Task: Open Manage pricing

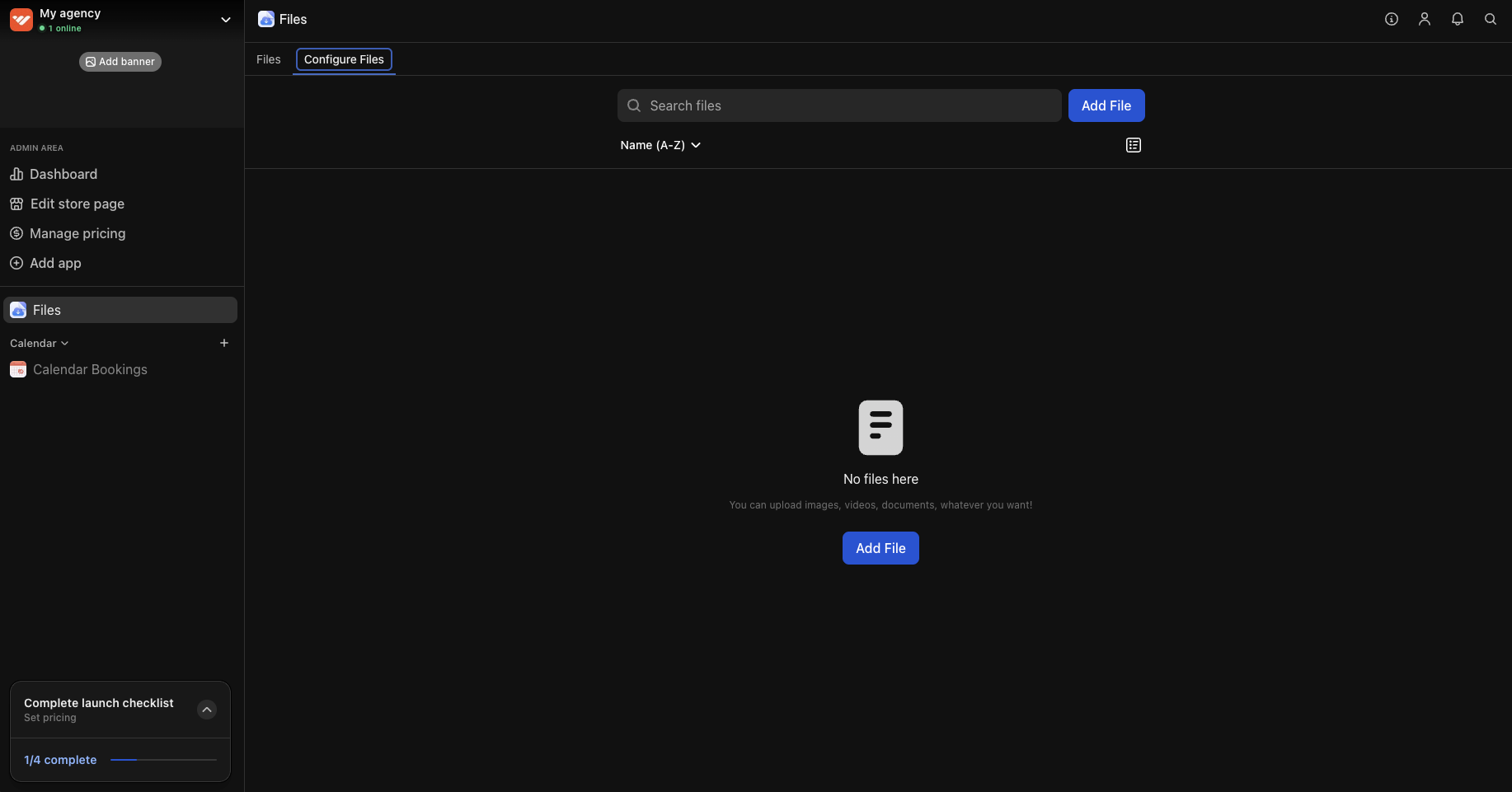Action: point(77,233)
